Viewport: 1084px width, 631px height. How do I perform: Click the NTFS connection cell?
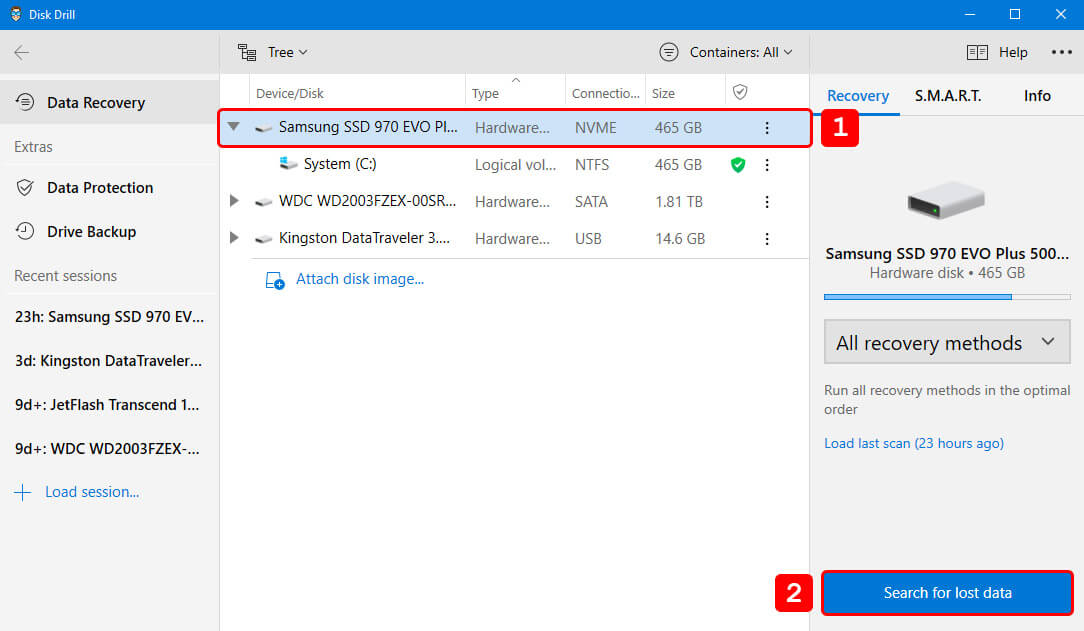(592, 164)
